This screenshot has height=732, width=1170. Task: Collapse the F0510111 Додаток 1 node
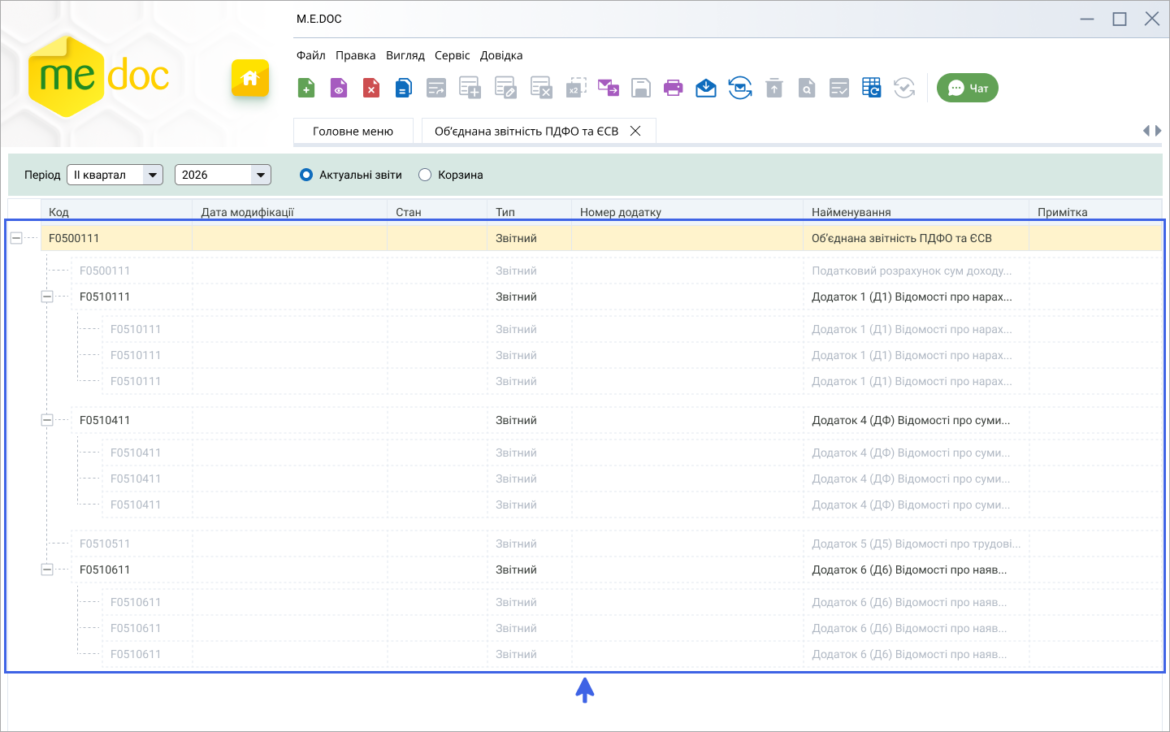tap(47, 296)
